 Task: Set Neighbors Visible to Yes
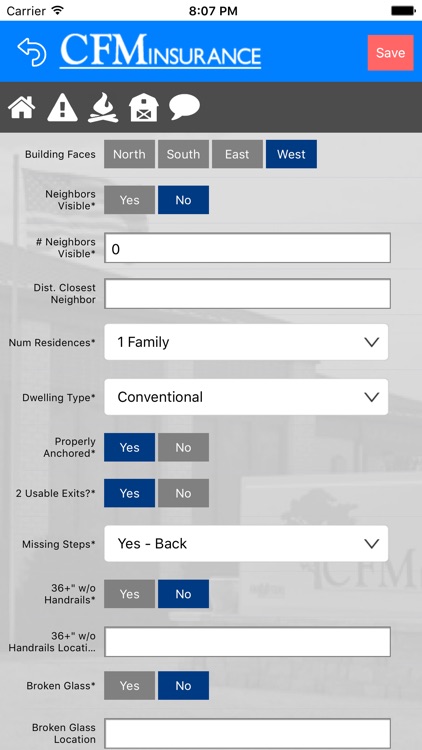pos(129,200)
